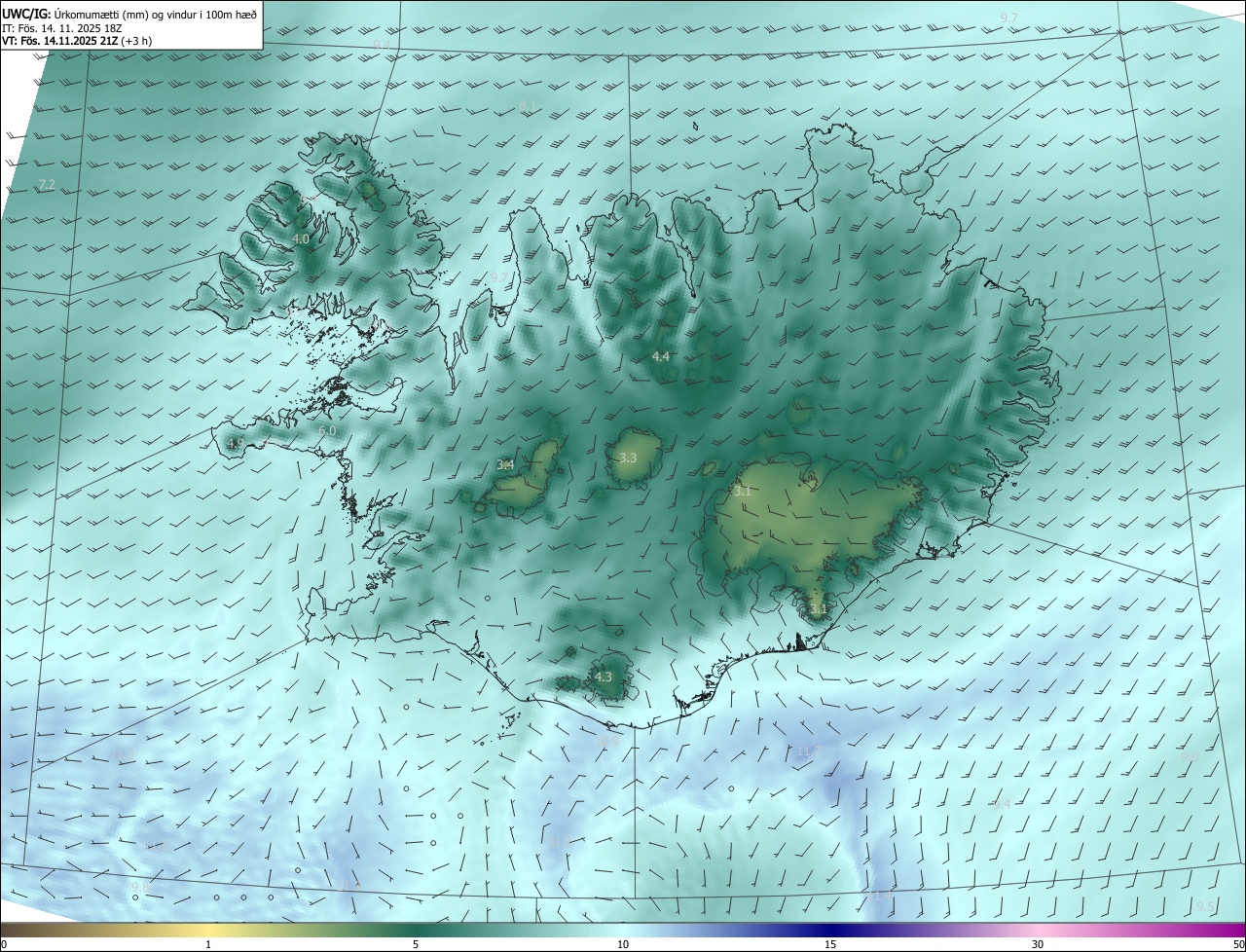The width and height of the screenshot is (1246, 952).
Task: Click the '1' tick on the color scale
Action: click(x=208, y=944)
